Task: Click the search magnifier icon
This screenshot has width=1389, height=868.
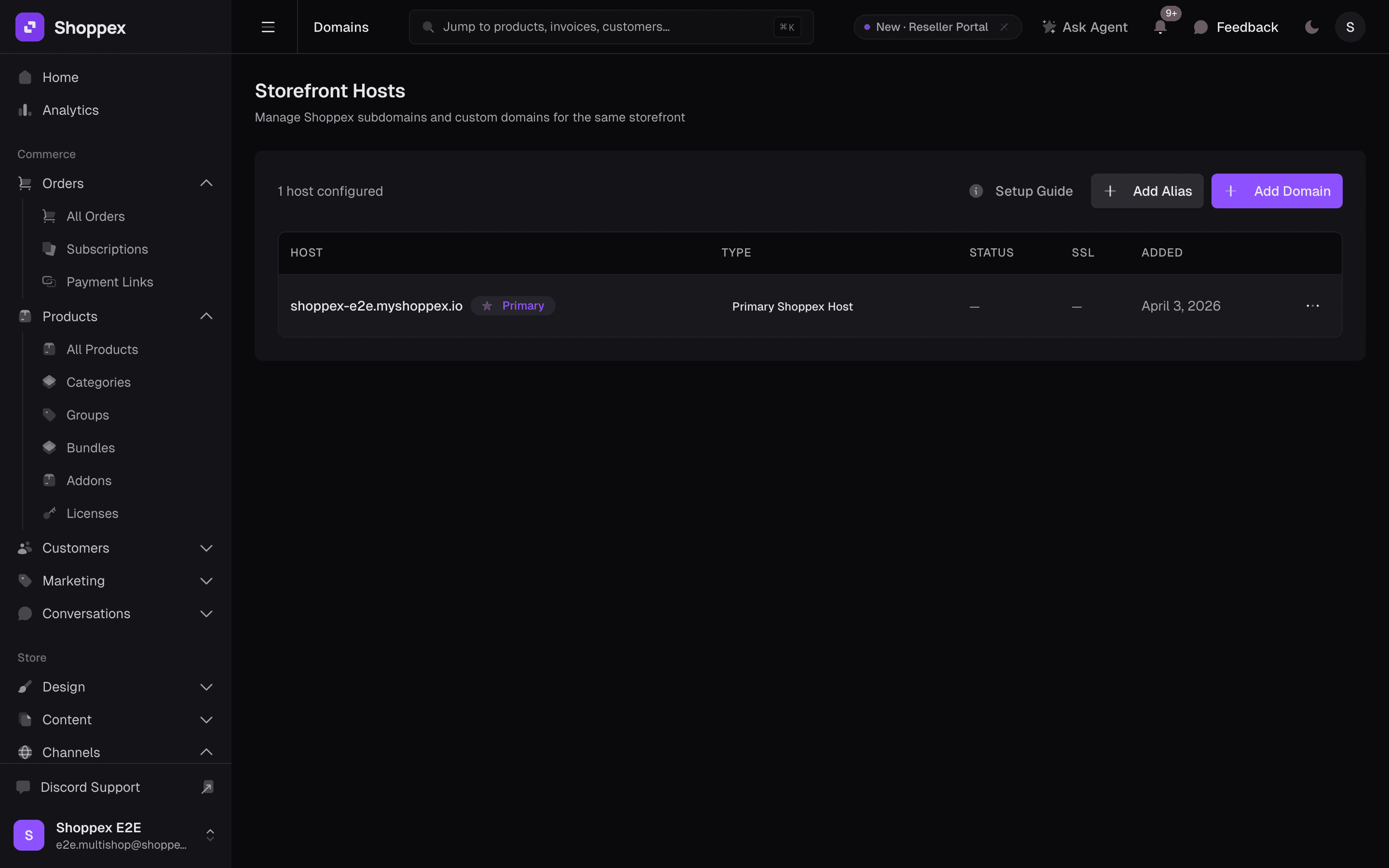Action: click(x=428, y=27)
